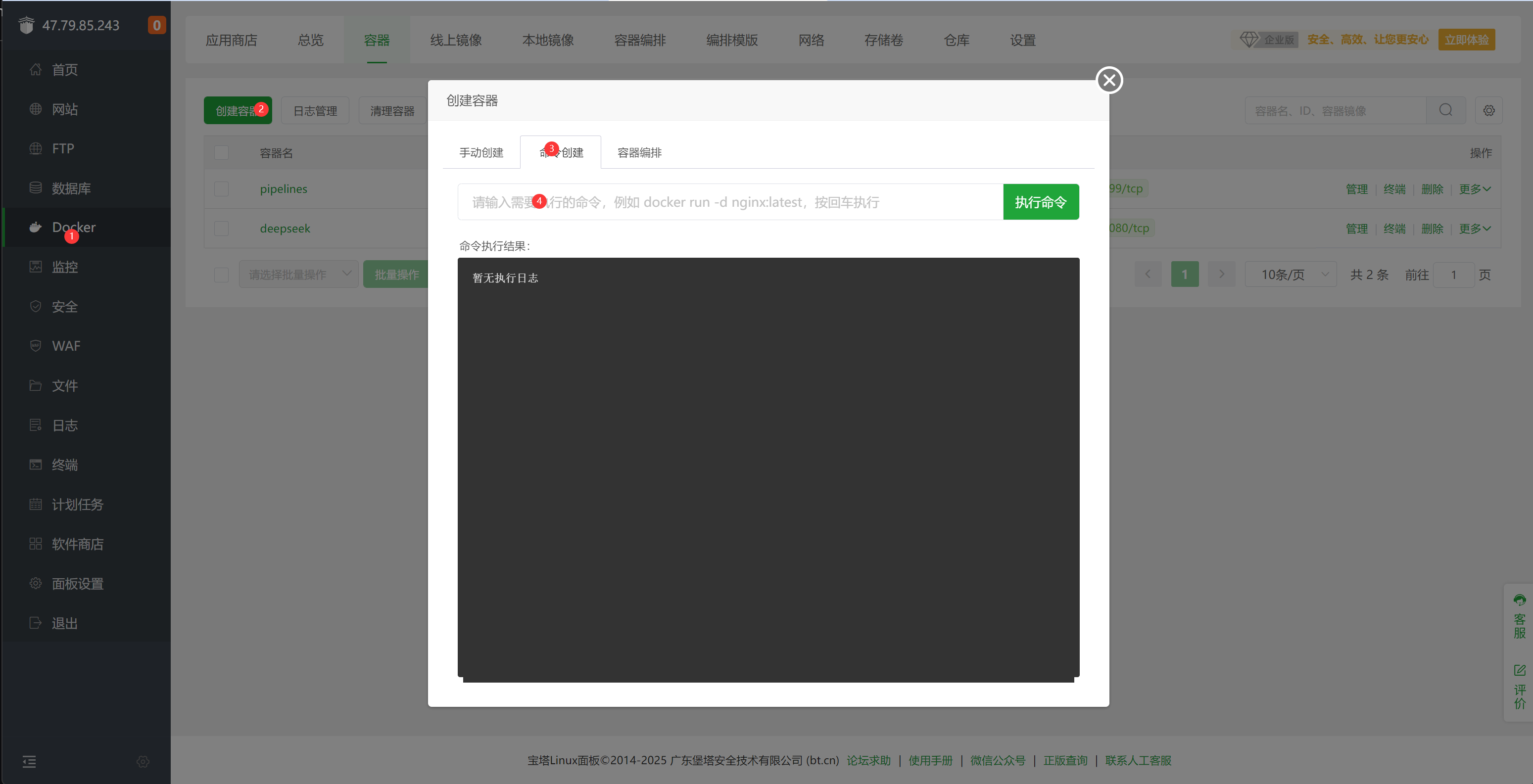Toggle the select-all checkbox in table header

pos(221,153)
